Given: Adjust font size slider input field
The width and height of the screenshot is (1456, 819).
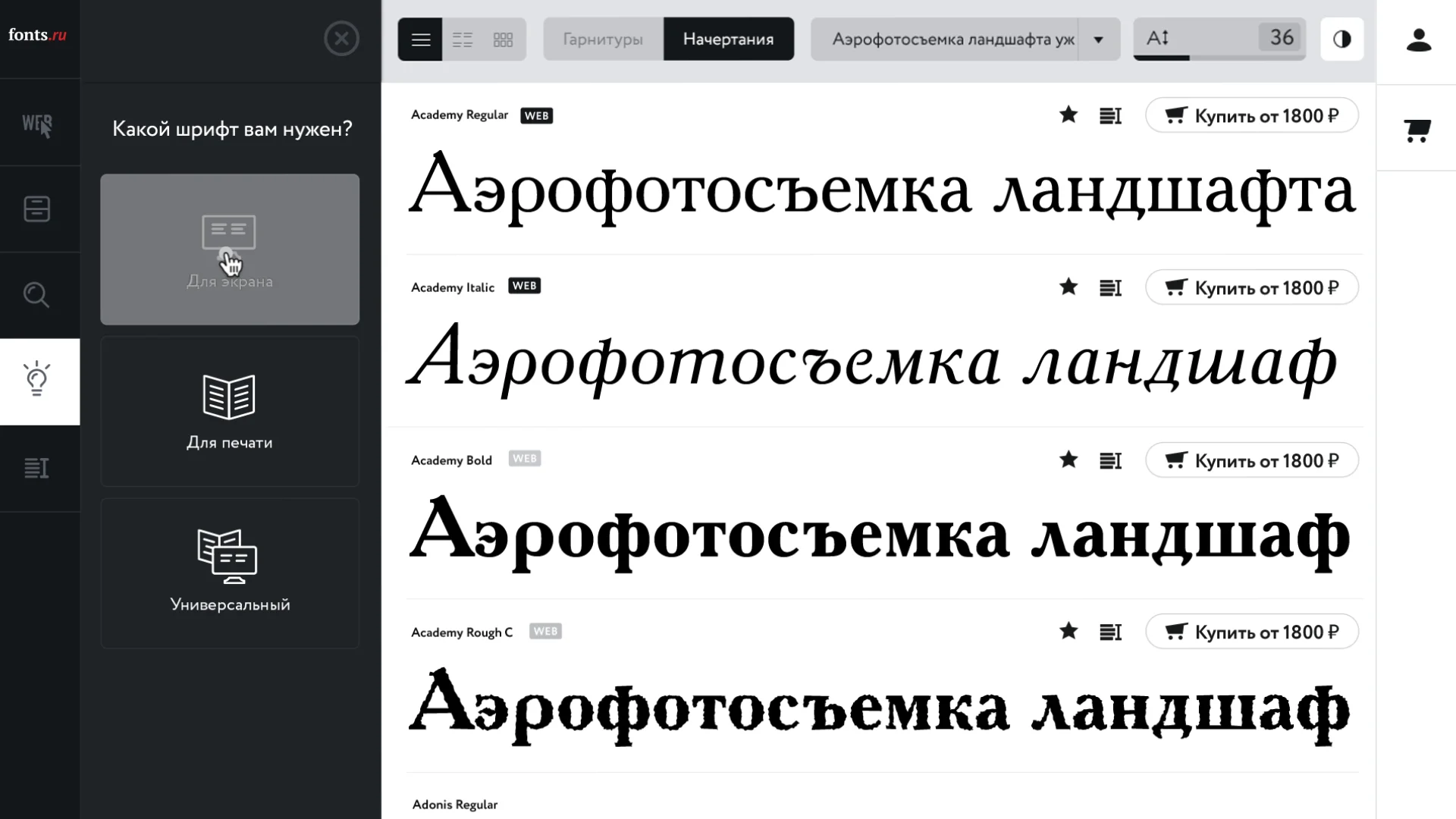Looking at the screenshot, I should (x=1280, y=38).
